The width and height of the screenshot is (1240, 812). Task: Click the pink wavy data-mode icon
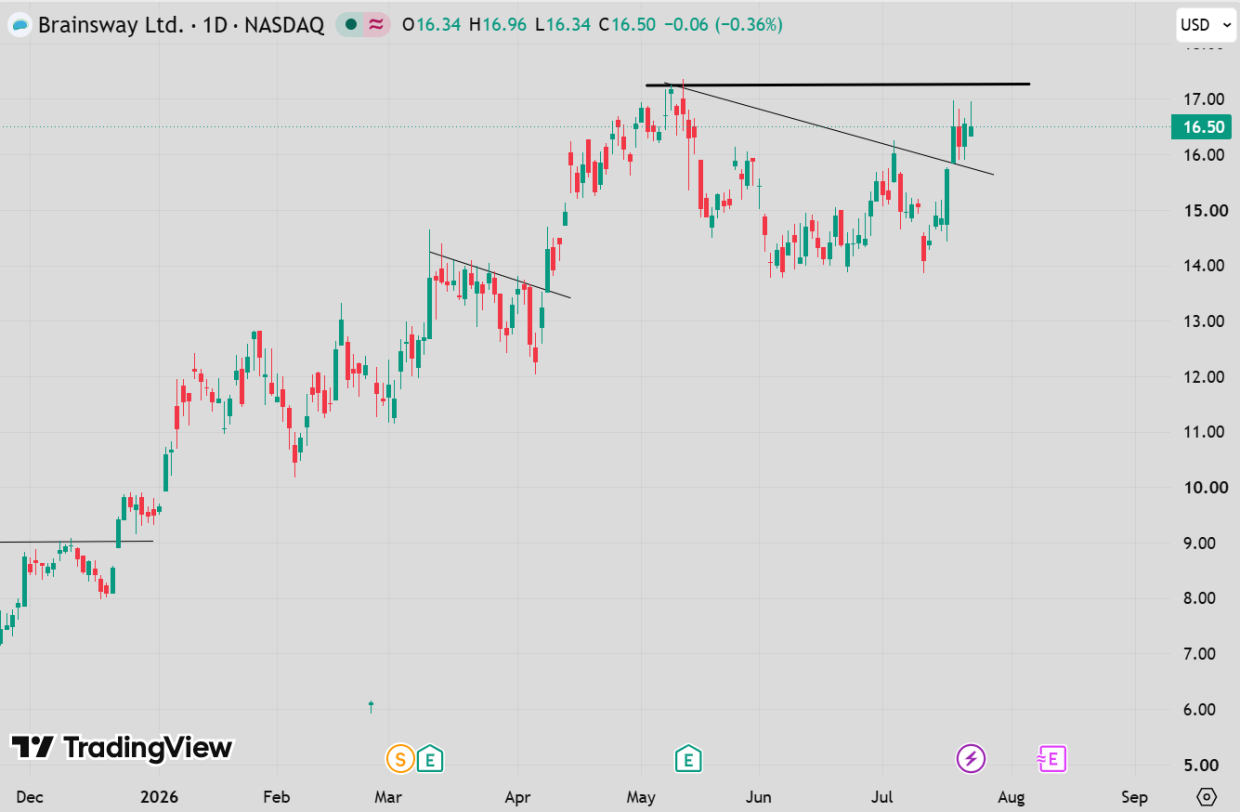click(375, 25)
